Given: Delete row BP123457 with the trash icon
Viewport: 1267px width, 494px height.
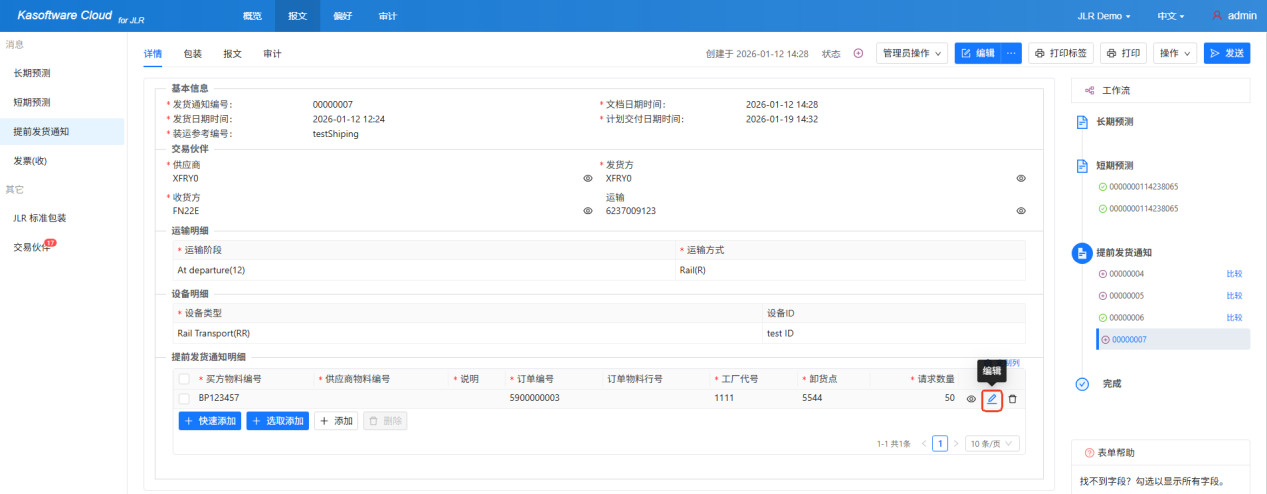Looking at the screenshot, I should pos(1012,399).
